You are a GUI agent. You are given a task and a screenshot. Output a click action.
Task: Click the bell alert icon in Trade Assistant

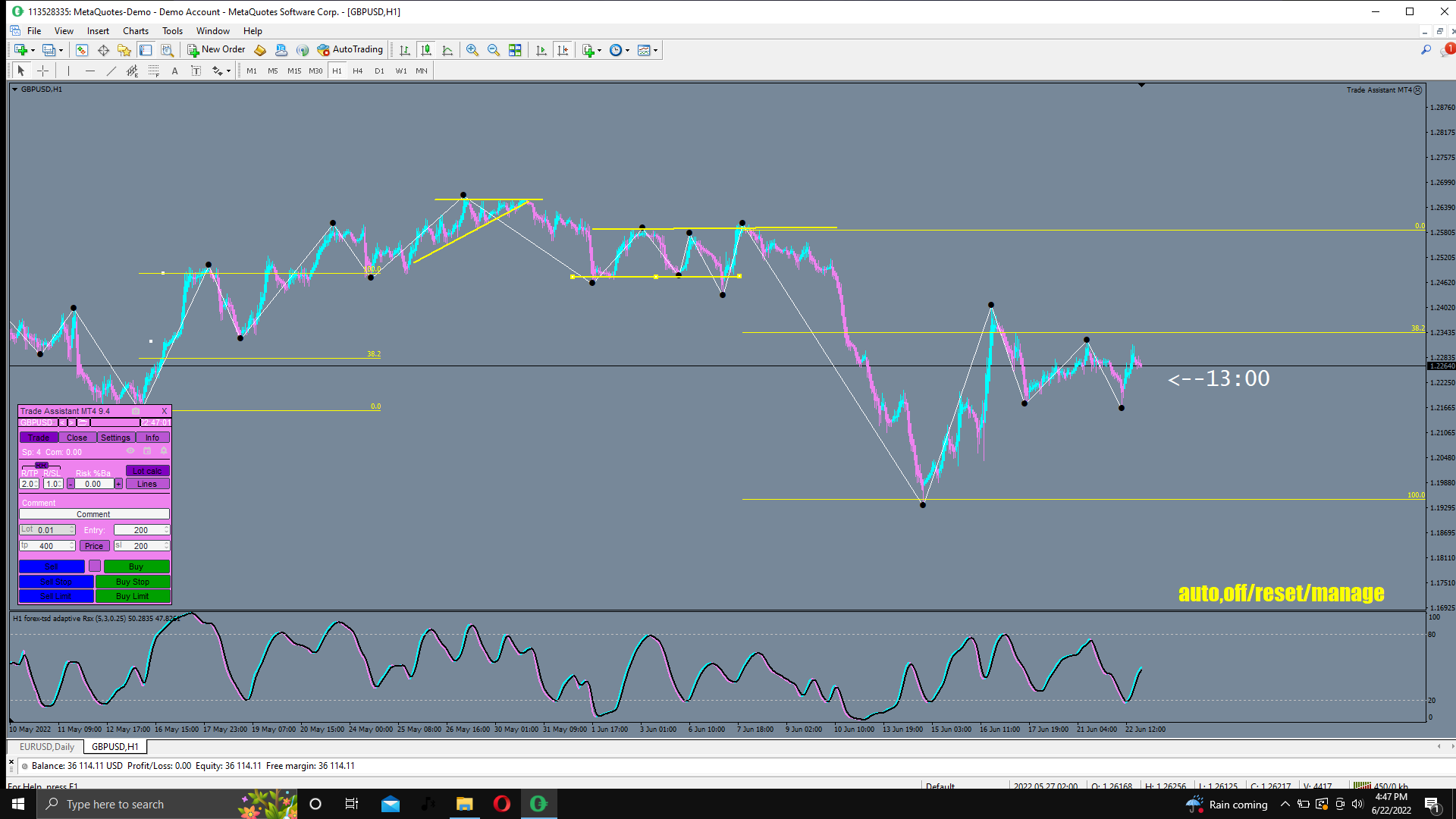[163, 451]
